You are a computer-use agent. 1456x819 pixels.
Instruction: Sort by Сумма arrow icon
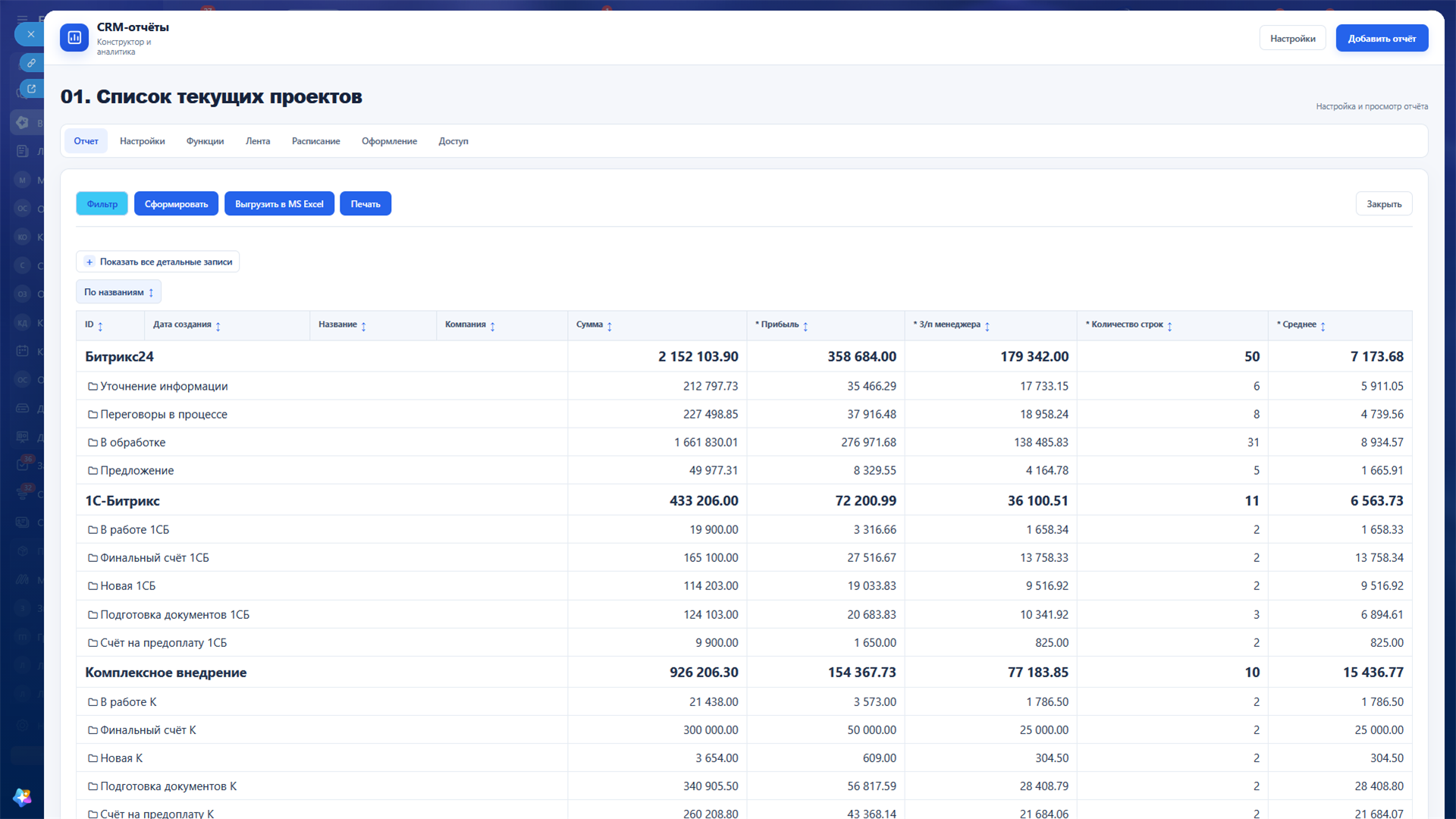pos(609,326)
